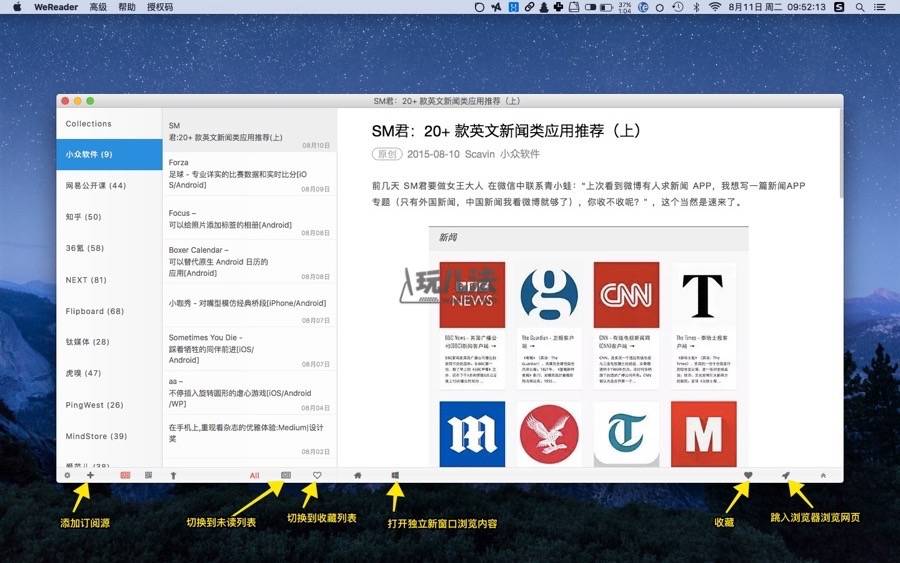
Task: Open the 36氪 (58) collection
Action: (109, 248)
